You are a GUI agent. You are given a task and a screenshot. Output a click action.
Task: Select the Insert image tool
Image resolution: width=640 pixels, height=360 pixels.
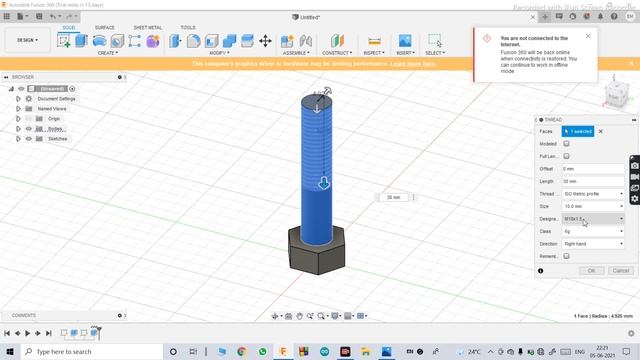pos(405,41)
